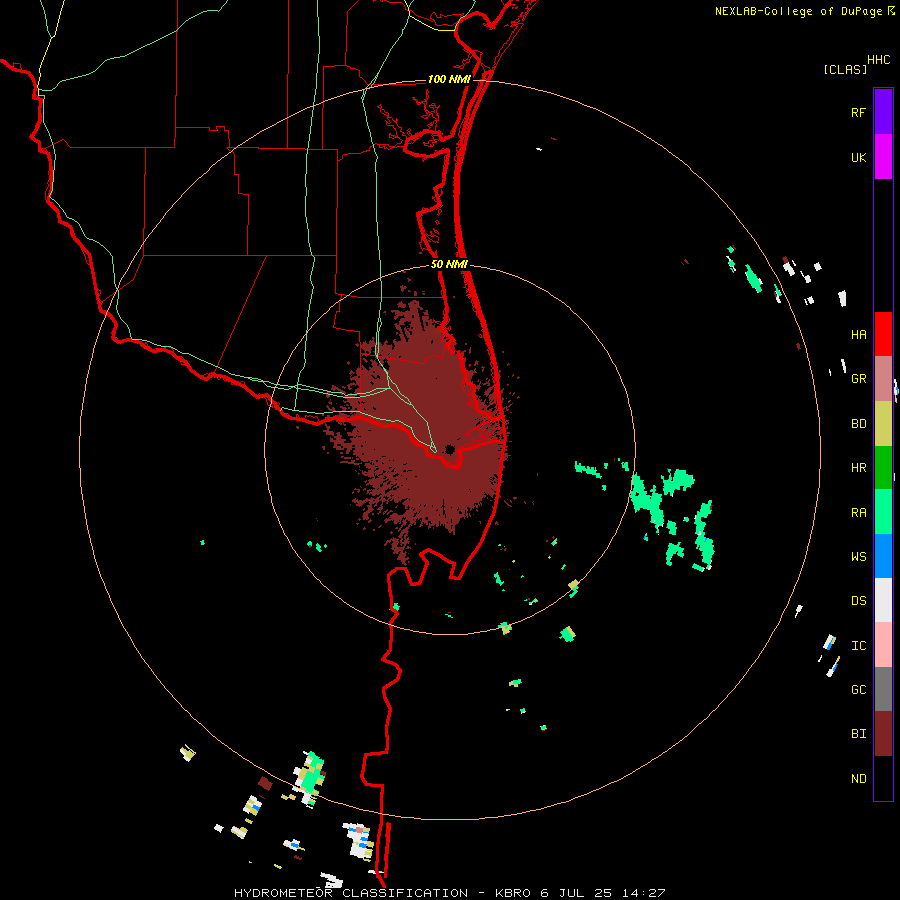Click the "HR" legend label
The image size is (900, 900).
point(858,468)
